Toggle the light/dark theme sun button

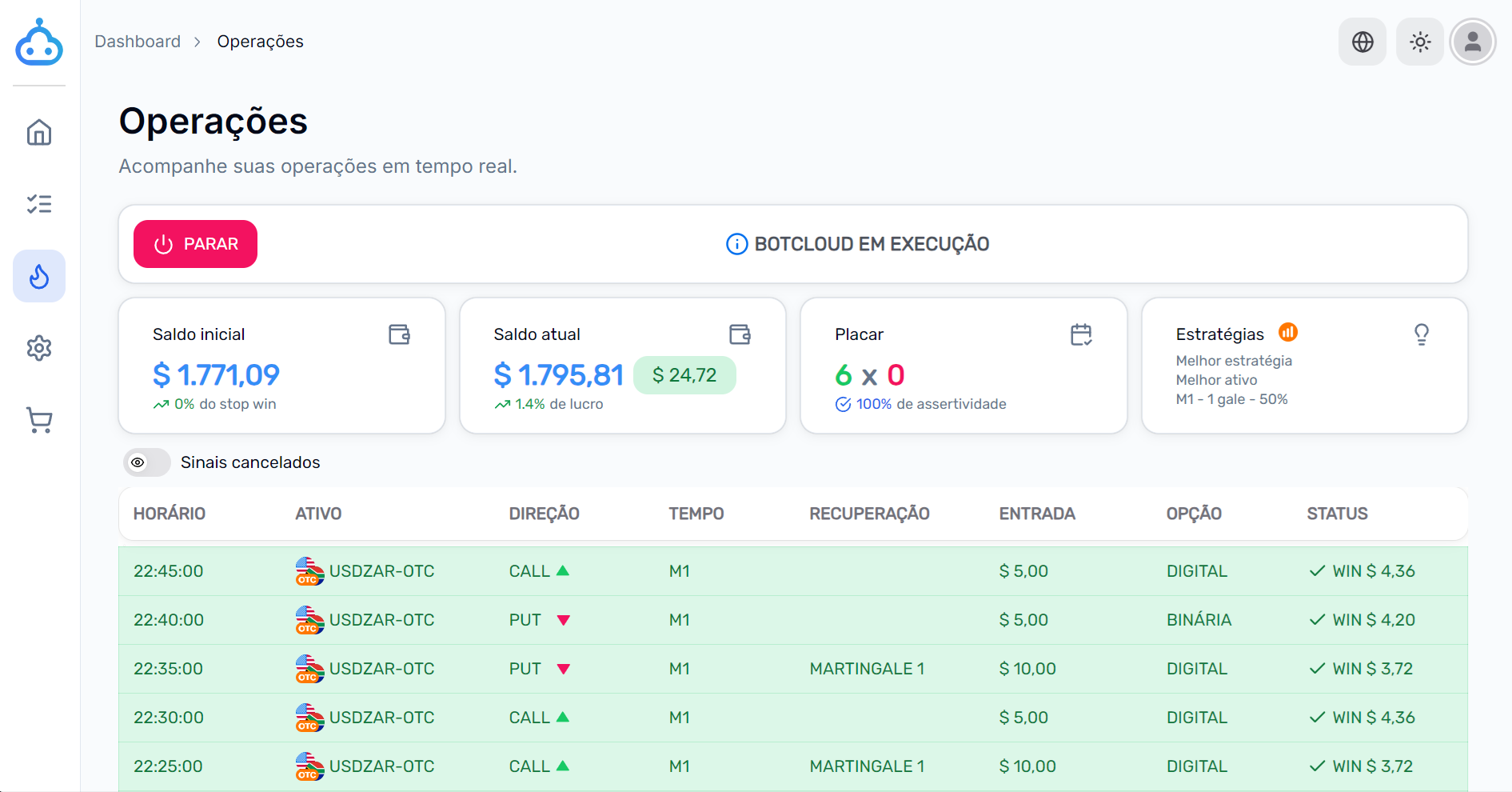pyautogui.click(x=1420, y=42)
